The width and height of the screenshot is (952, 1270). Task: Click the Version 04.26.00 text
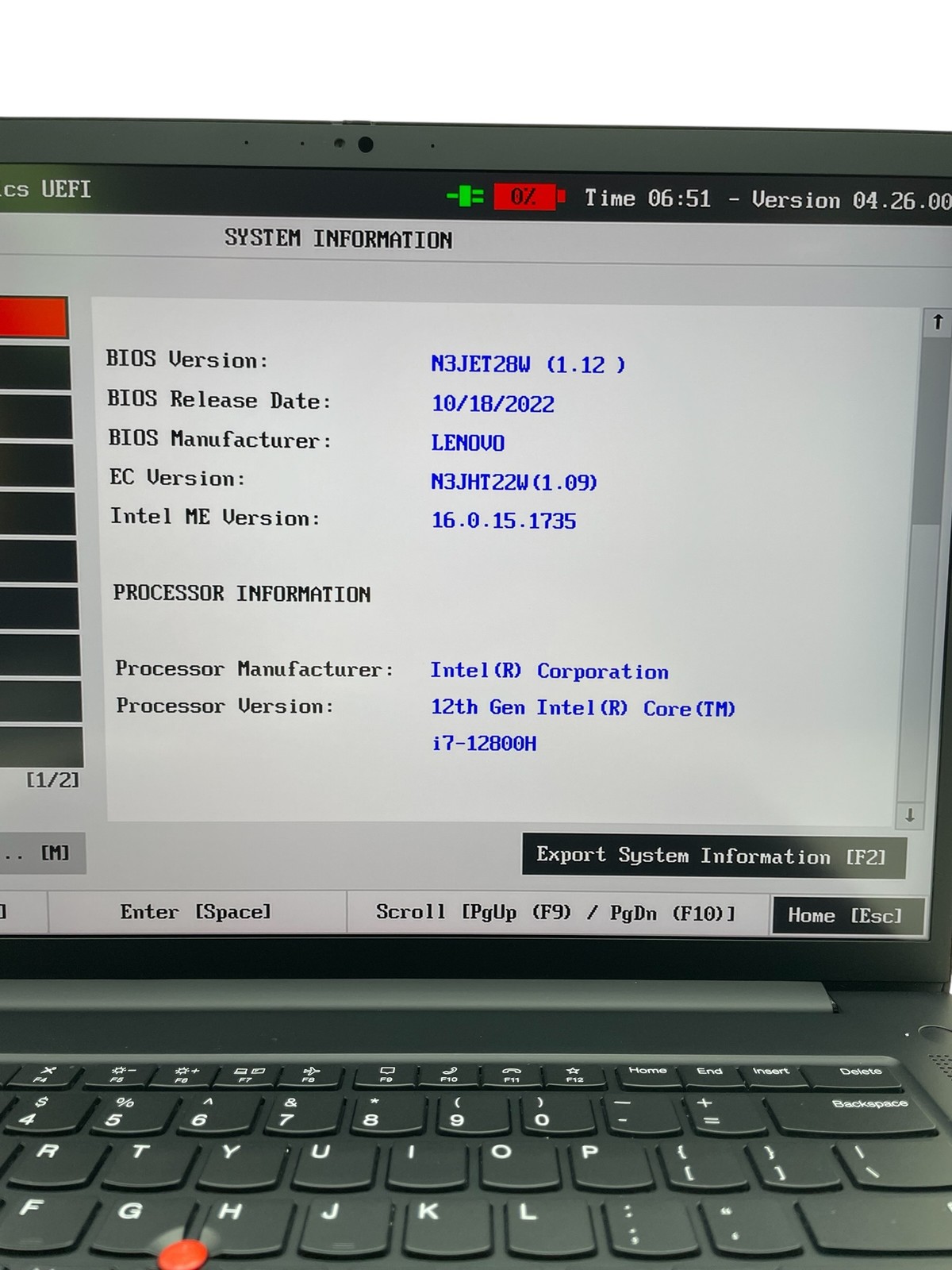[851, 200]
